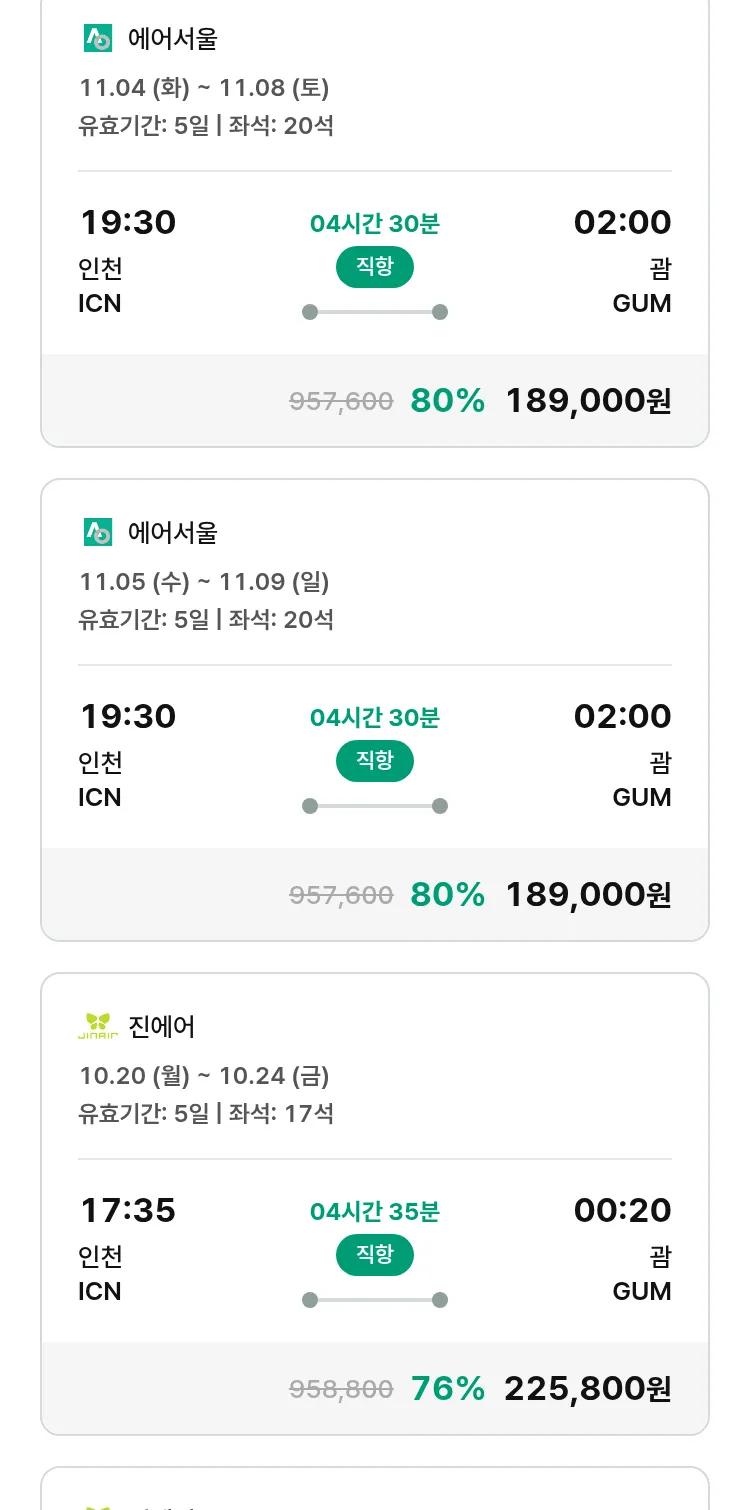Viewport: 750px width, 1510px height.
Task: Click the Jin Air butterfly logo
Action: [x=98, y=1026]
